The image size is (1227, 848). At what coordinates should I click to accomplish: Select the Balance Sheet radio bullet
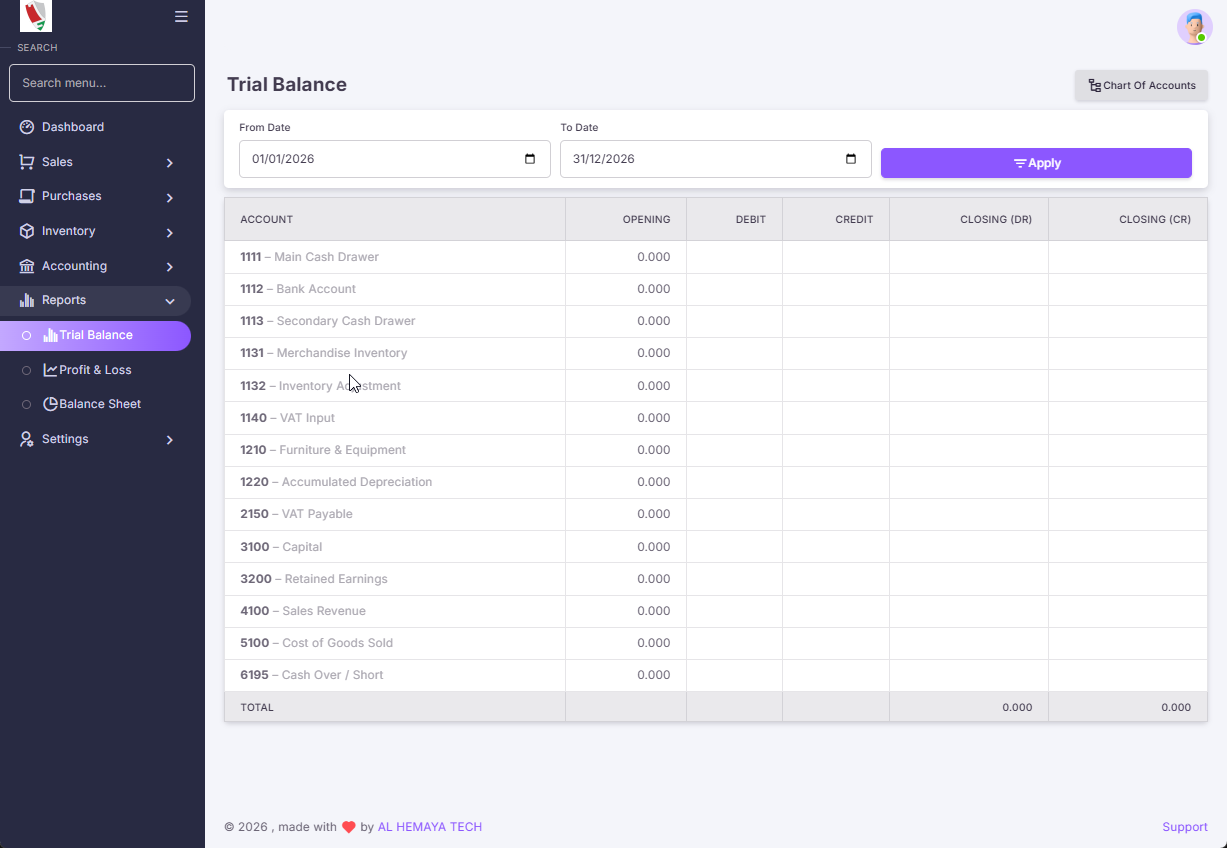pyautogui.click(x=27, y=404)
